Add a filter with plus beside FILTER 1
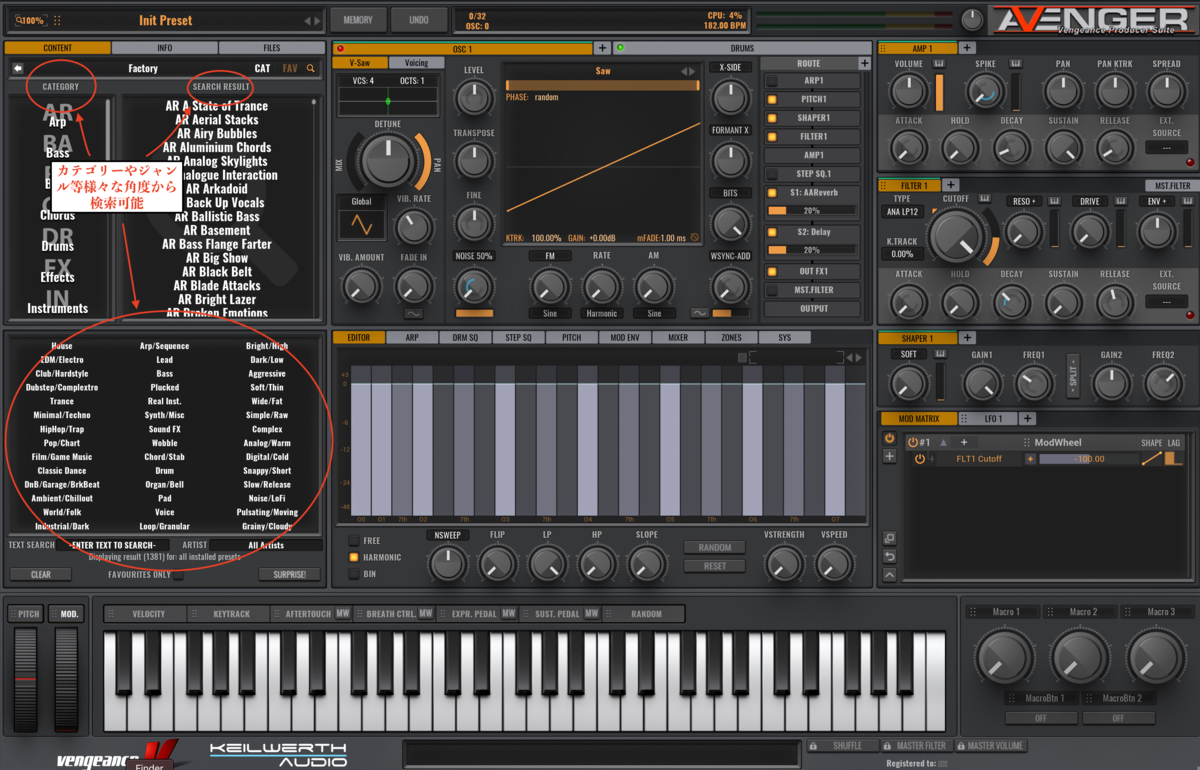The height and width of the screenshot is (770, 1200). click(x=951, y=185)
